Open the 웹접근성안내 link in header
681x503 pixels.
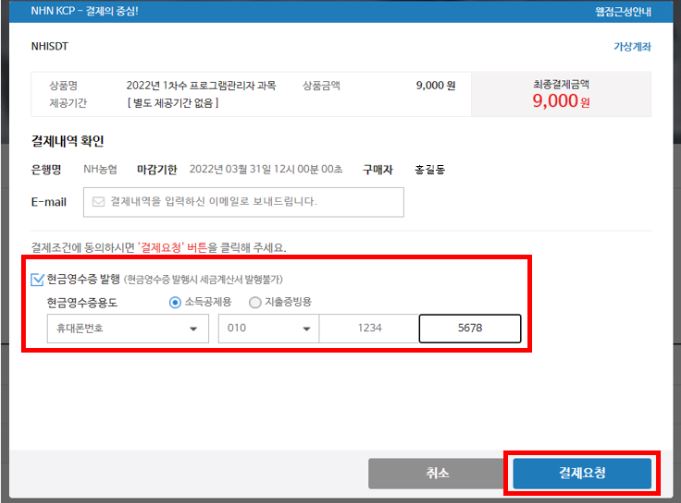[x=623, y=12]
